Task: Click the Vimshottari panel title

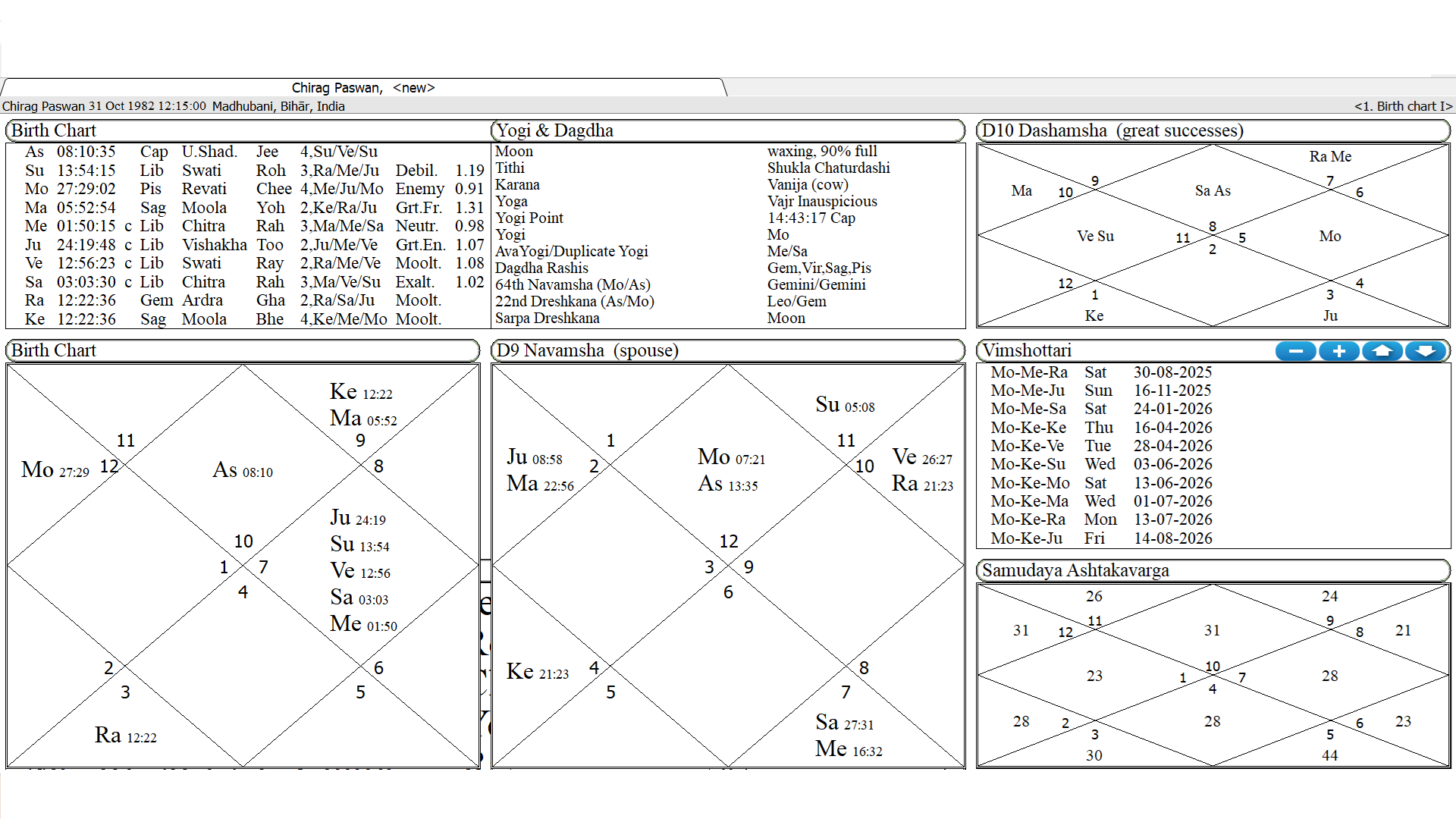Action: coord(1027,350)
